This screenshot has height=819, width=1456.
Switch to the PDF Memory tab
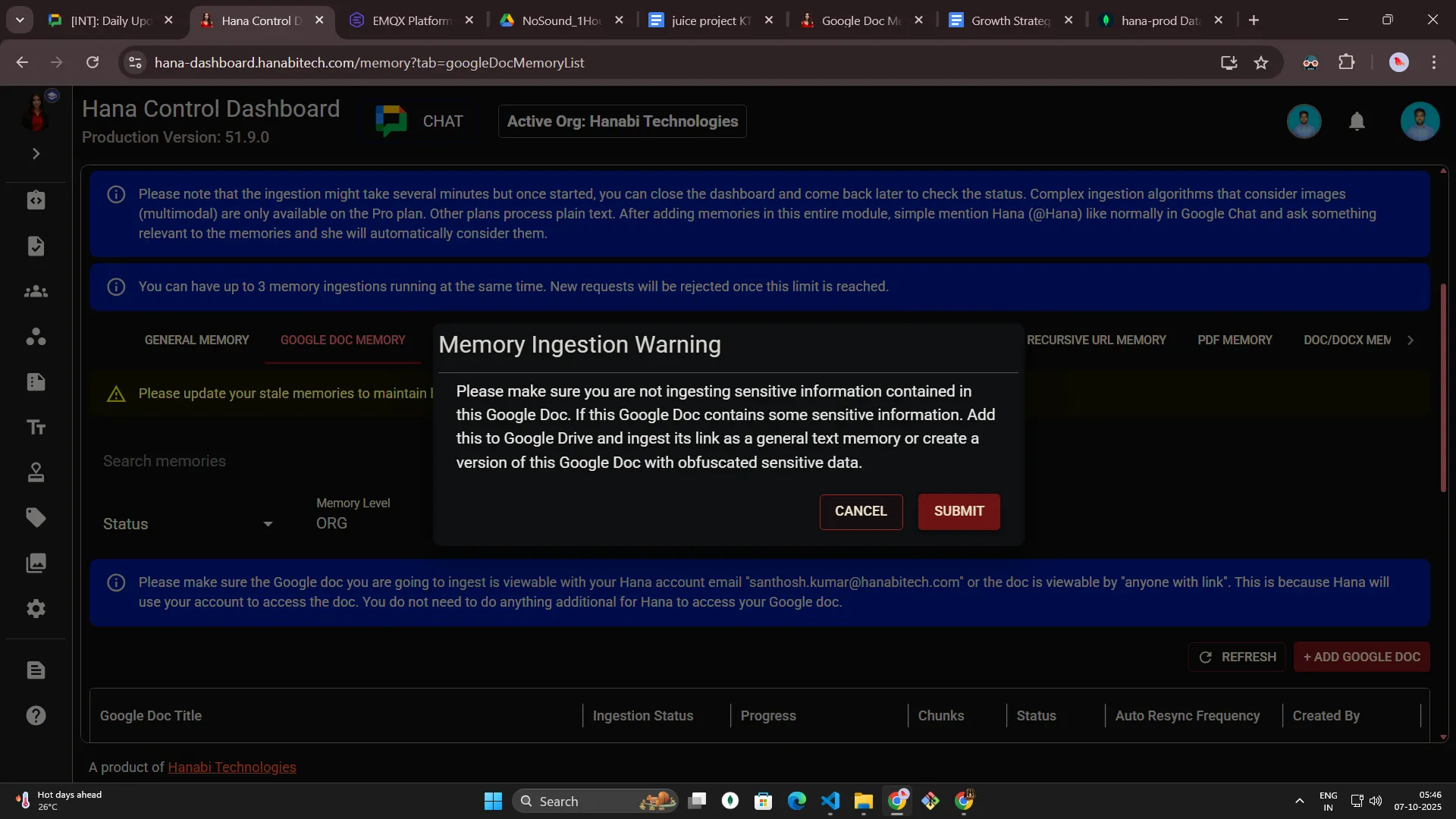coord(1235,340)
